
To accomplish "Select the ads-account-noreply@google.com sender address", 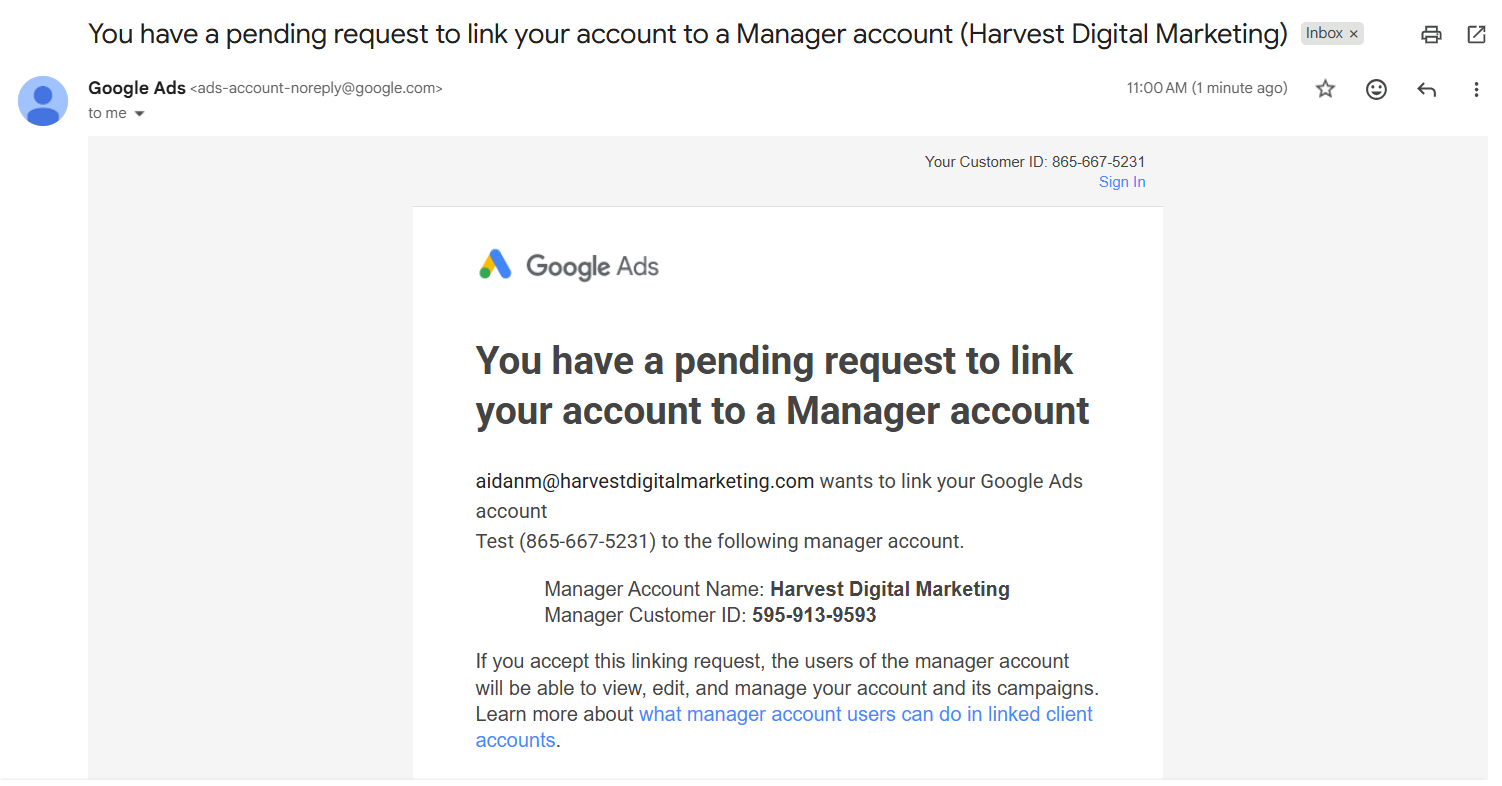I will point(316,88).
